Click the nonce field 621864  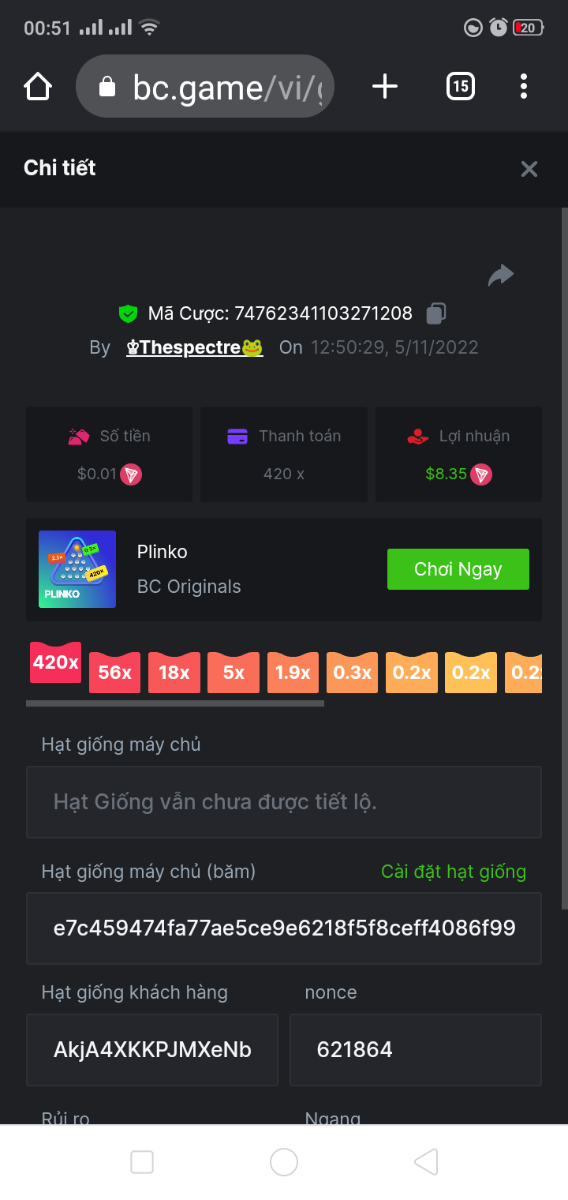point(416,1050)
